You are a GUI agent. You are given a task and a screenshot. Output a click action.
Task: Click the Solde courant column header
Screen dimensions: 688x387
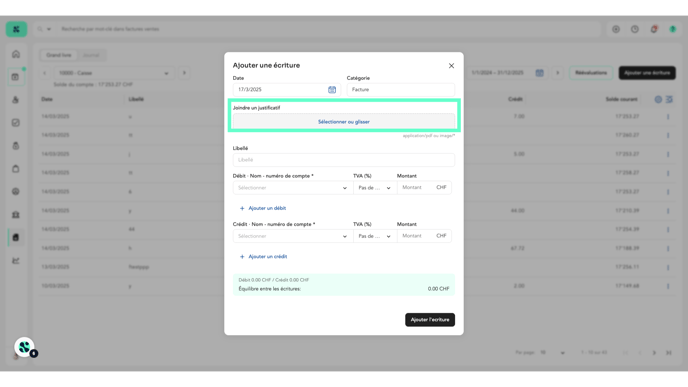(621, 100)
